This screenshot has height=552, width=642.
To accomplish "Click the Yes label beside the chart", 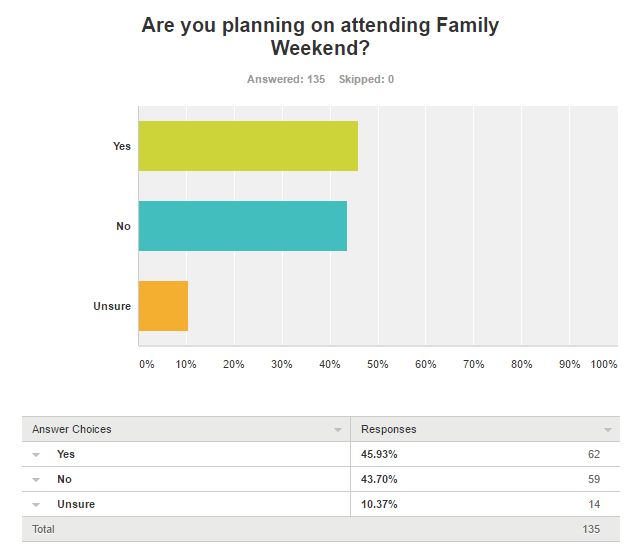I will pos(122,146).
